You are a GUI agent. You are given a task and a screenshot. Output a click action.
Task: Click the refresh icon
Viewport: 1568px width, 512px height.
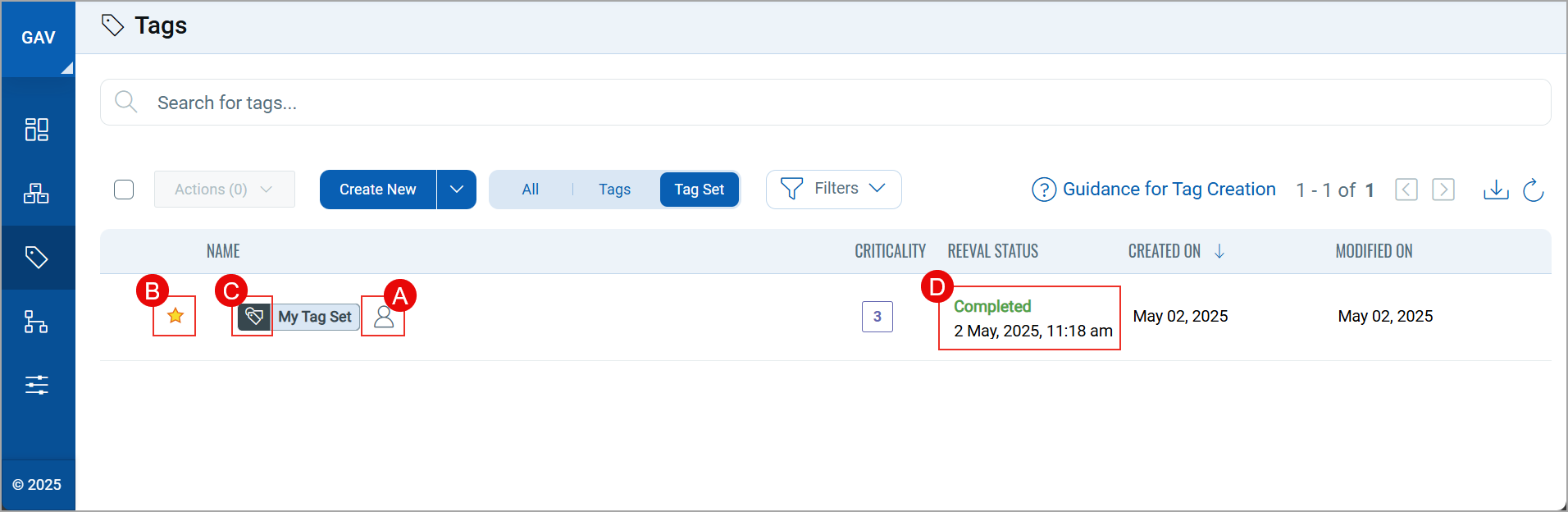[1533, 190]
